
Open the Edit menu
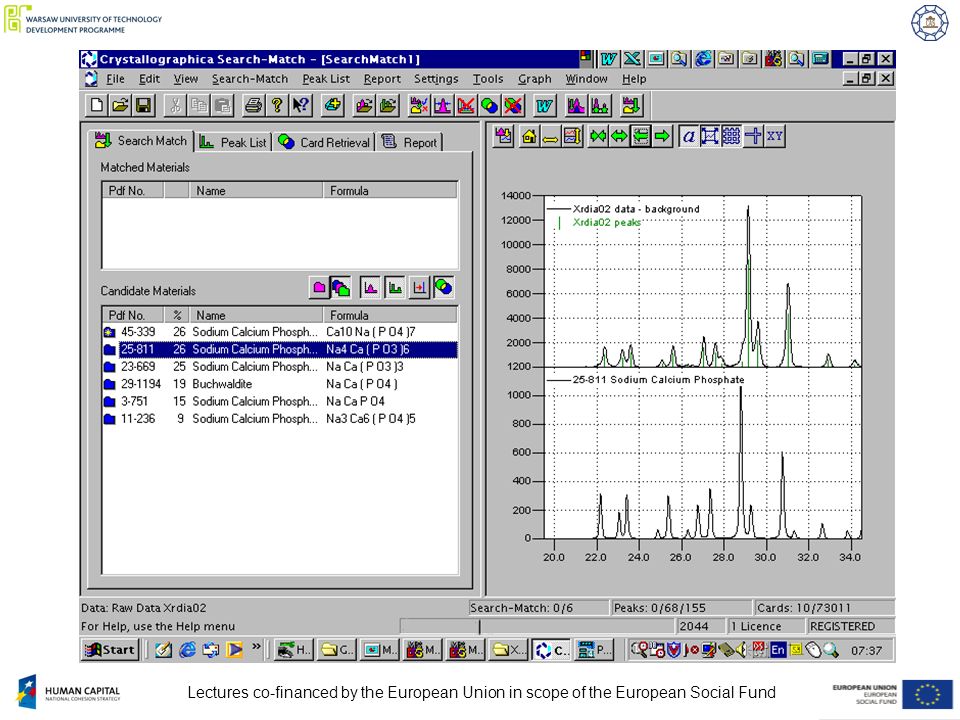(149, 78)
